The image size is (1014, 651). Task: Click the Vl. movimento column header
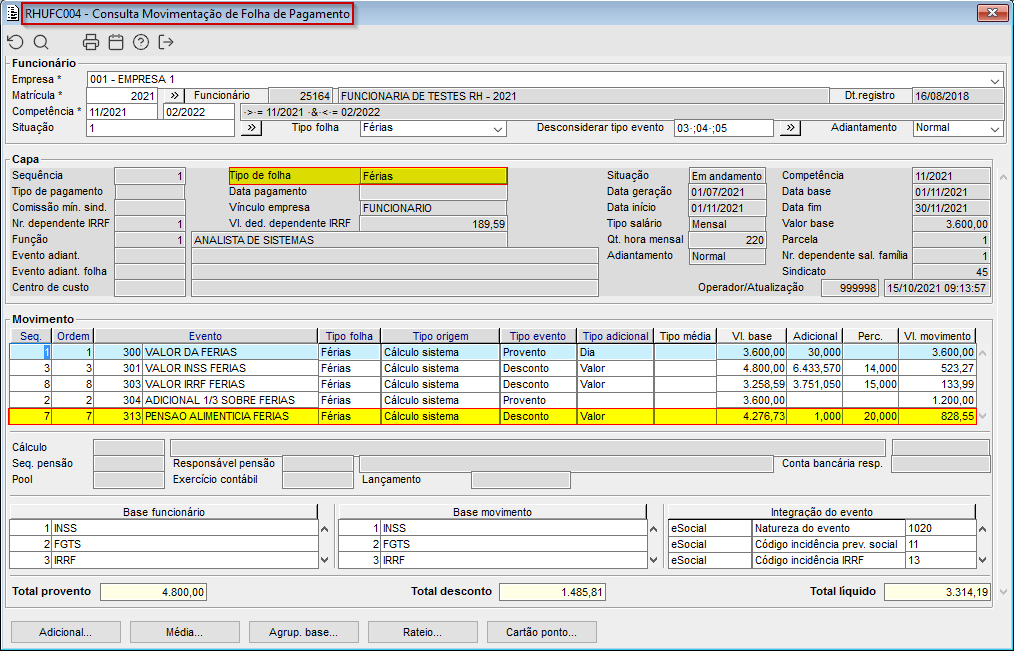click(x=935, y=336)
